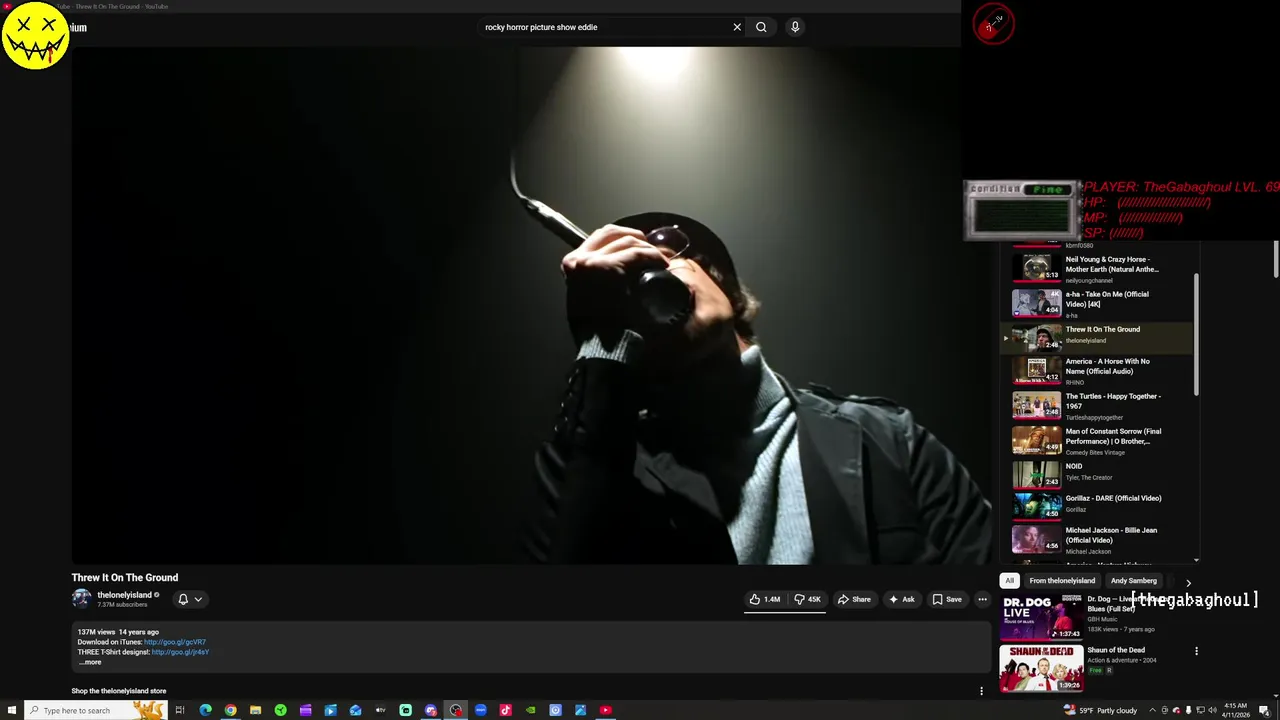Save the video to a playlist
1280x720 pixels.
(x=947, y=599)
